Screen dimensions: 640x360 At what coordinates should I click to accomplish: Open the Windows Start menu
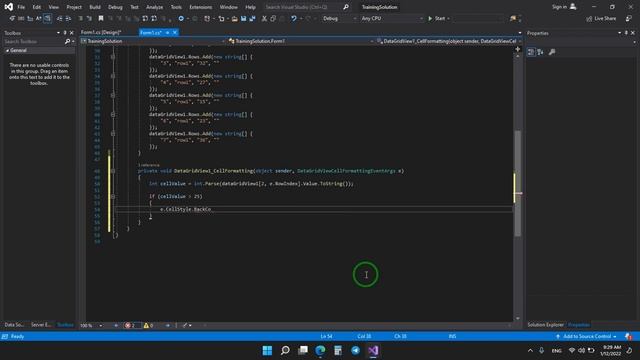pos(267,350)
